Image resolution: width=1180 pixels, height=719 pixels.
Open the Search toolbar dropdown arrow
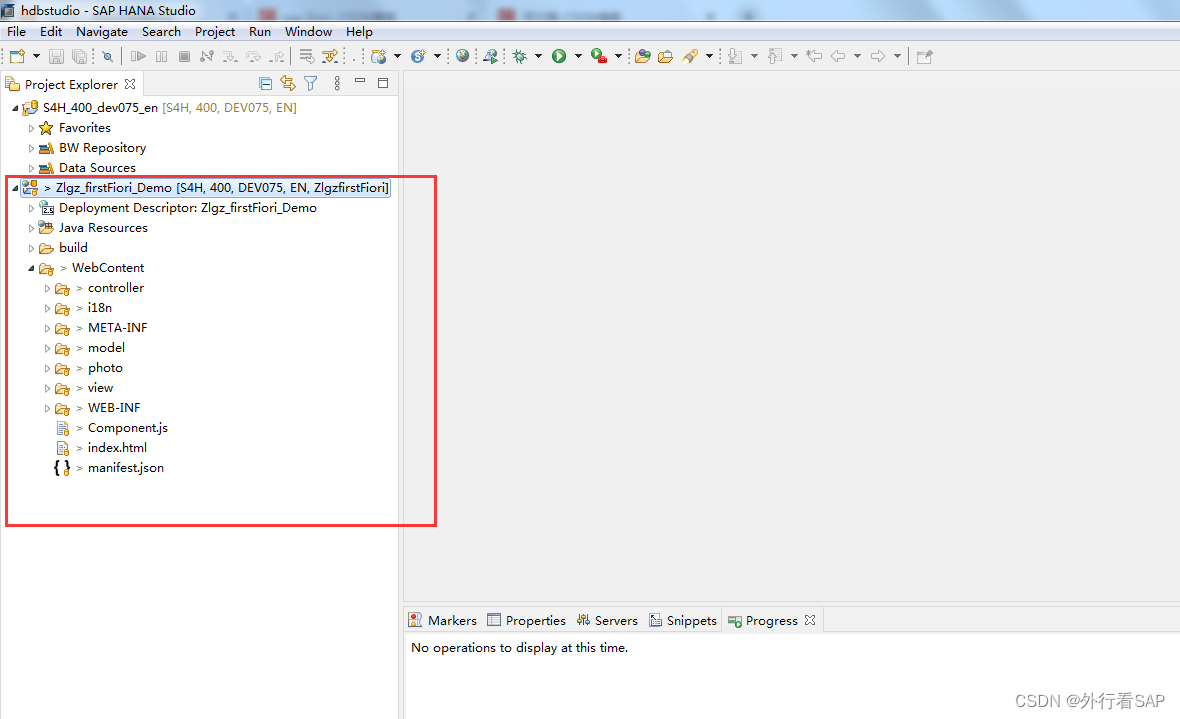point(709,56)
